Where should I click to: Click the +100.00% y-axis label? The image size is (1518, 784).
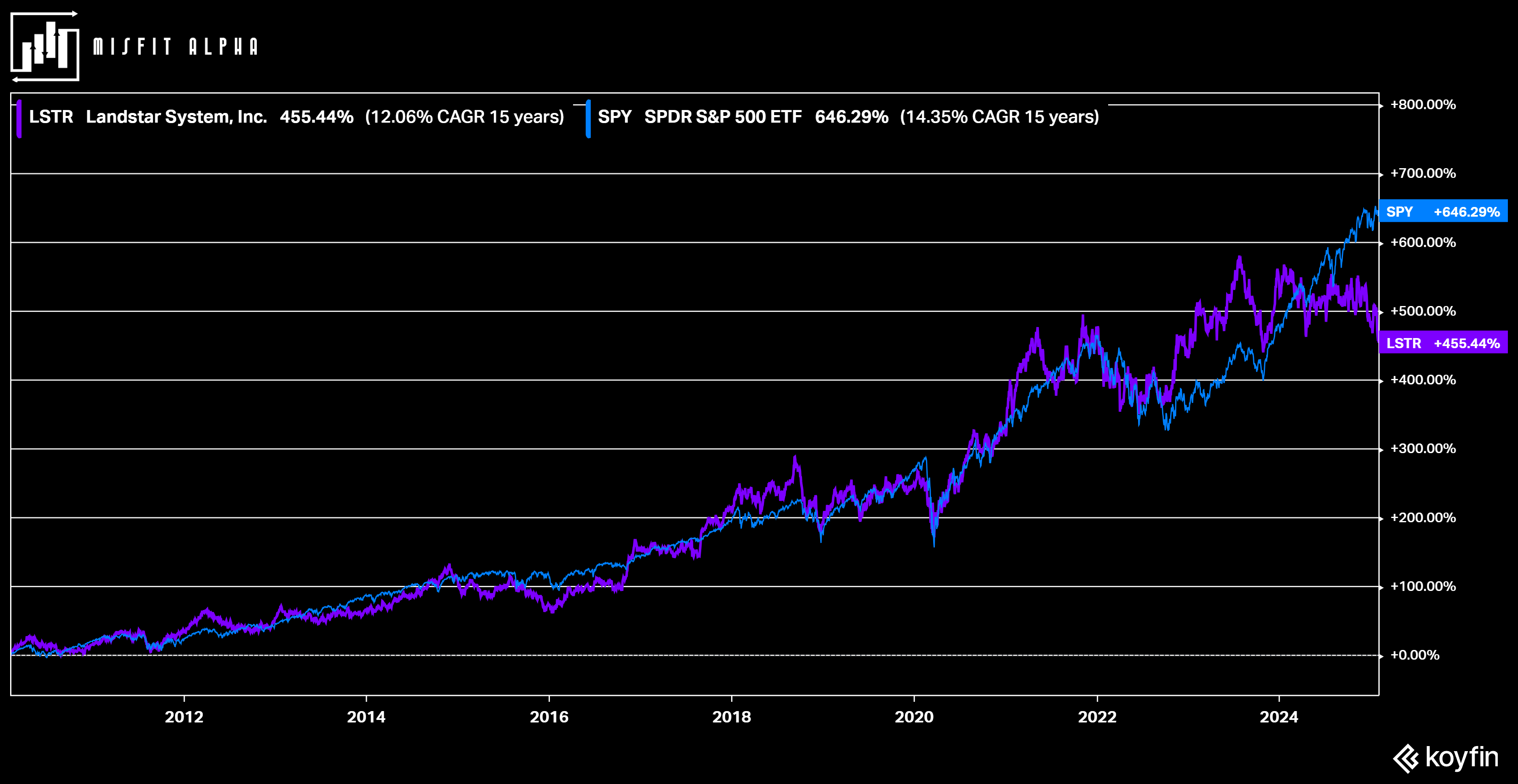click(x=1423, y=586)
